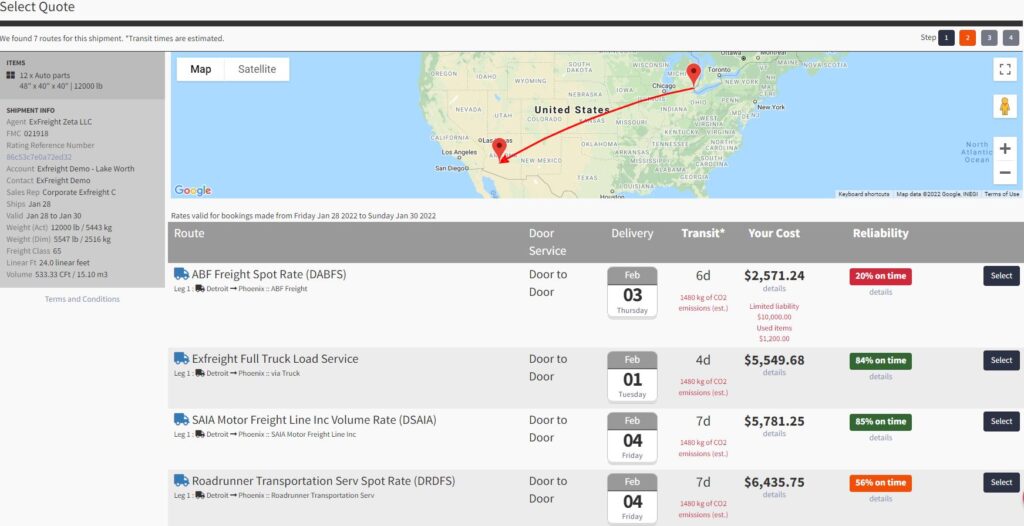
Task: Go to step 2
Action: (968, 38)
